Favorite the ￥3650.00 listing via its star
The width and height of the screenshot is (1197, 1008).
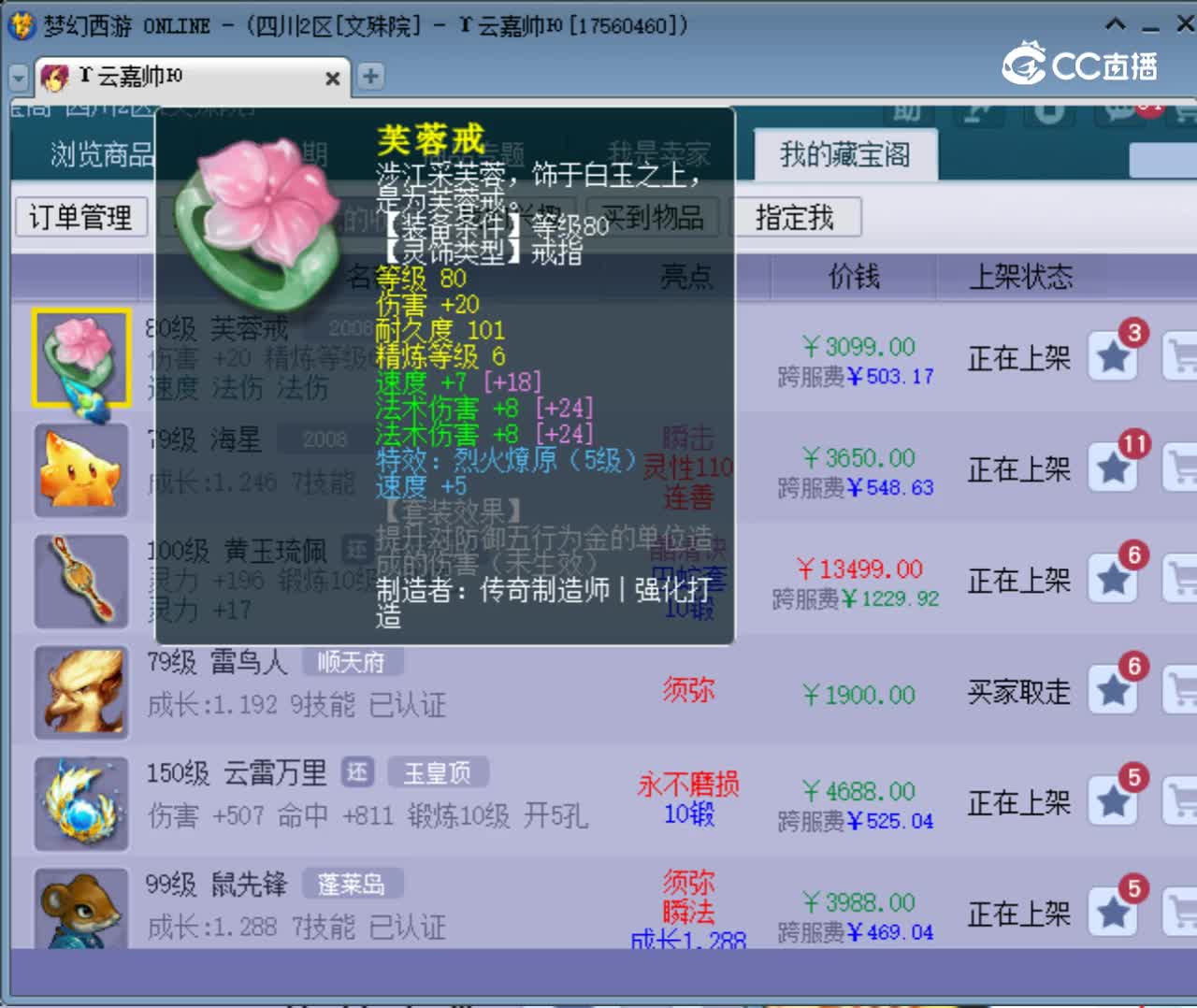click(1113, 468)
